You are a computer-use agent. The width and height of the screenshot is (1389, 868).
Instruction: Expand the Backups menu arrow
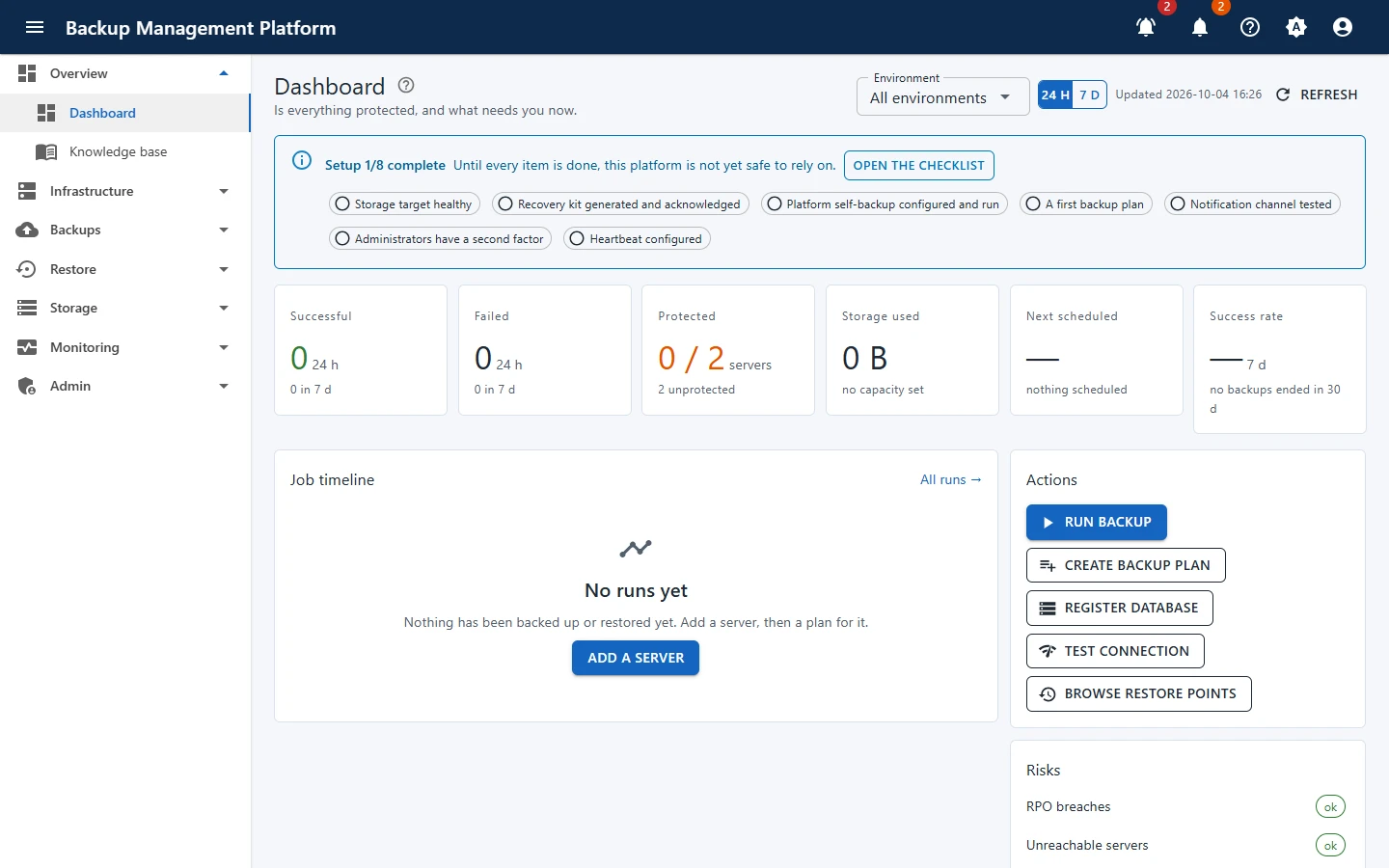224,230
